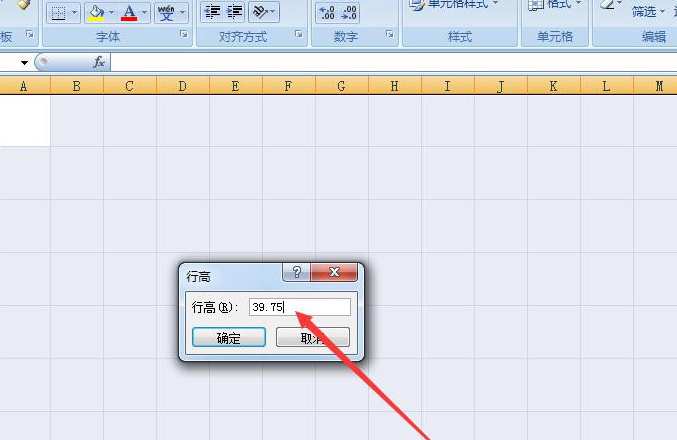This screenshot has width=677, height=440.
Task: Increase indent in alignment group
Action: (234, 12)
